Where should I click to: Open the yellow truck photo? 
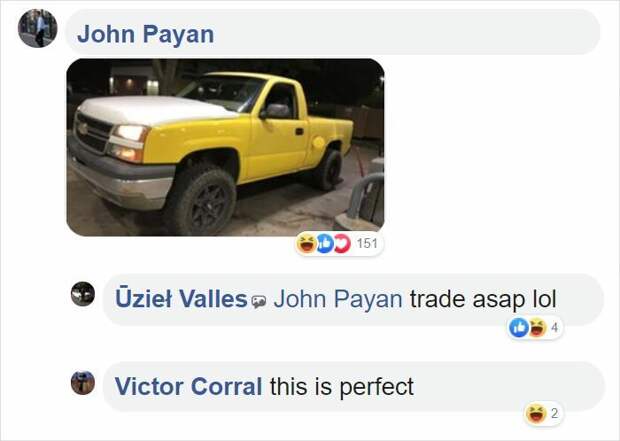click(x=225, y=147)
